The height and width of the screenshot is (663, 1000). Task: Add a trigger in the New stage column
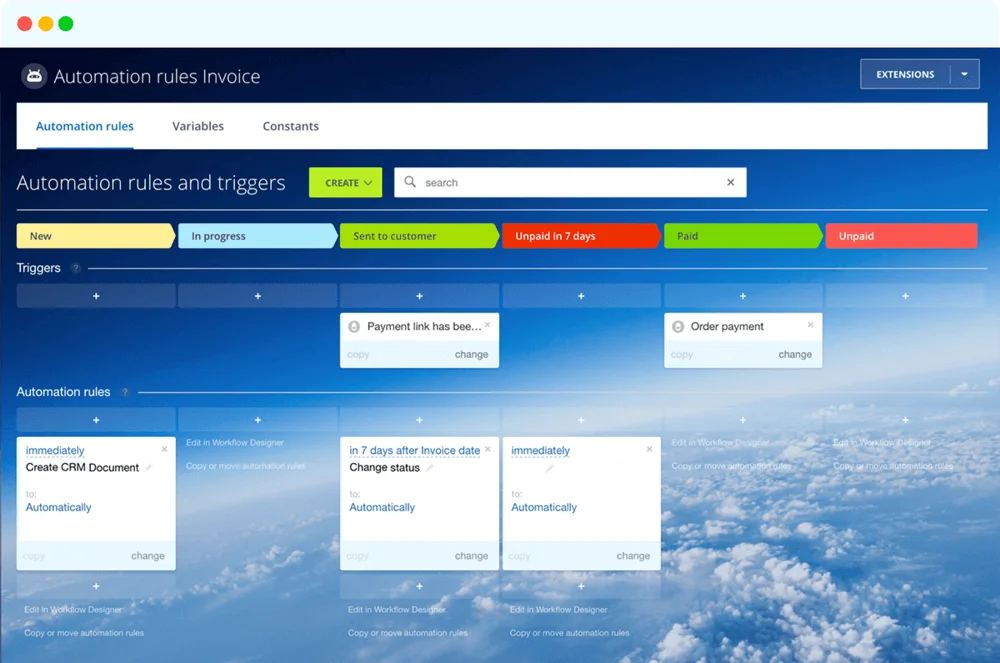pyautogui.click(x=96, y=296)
